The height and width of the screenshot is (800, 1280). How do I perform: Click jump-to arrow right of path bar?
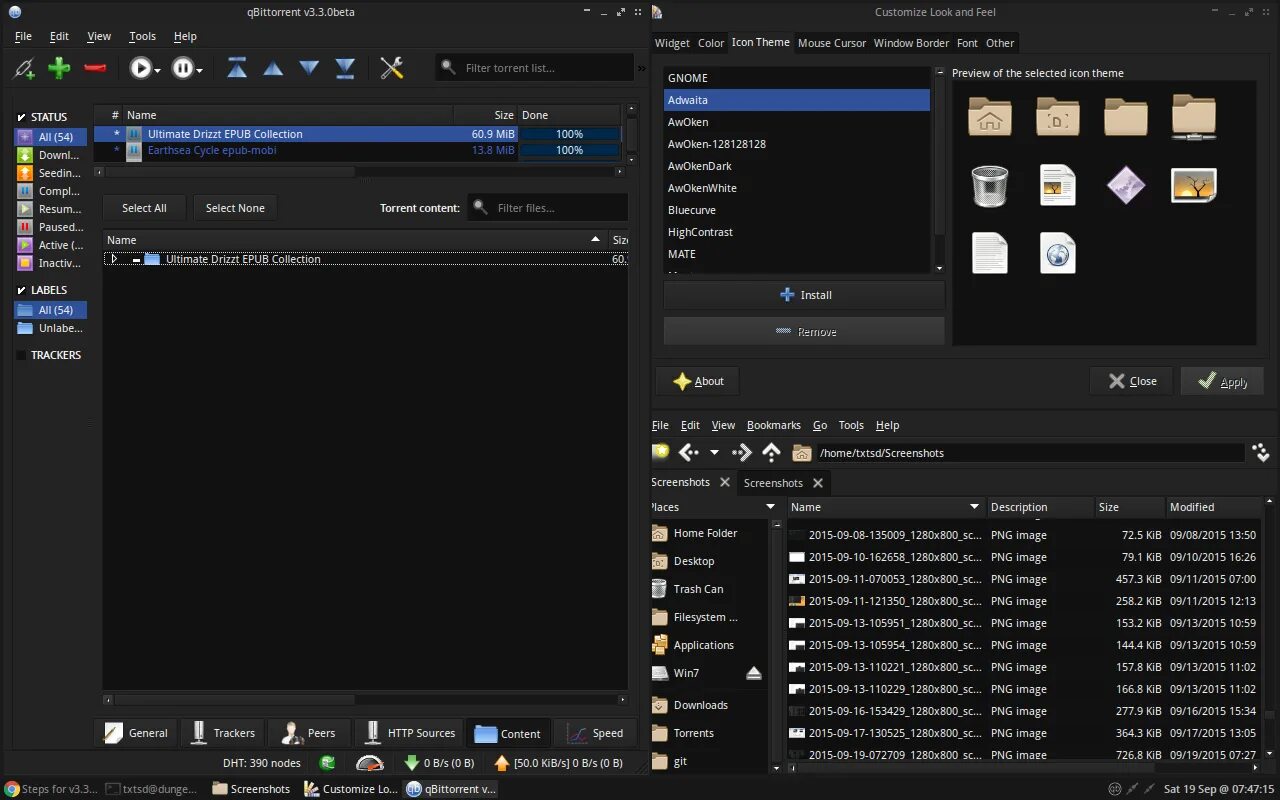[1260, 453]
